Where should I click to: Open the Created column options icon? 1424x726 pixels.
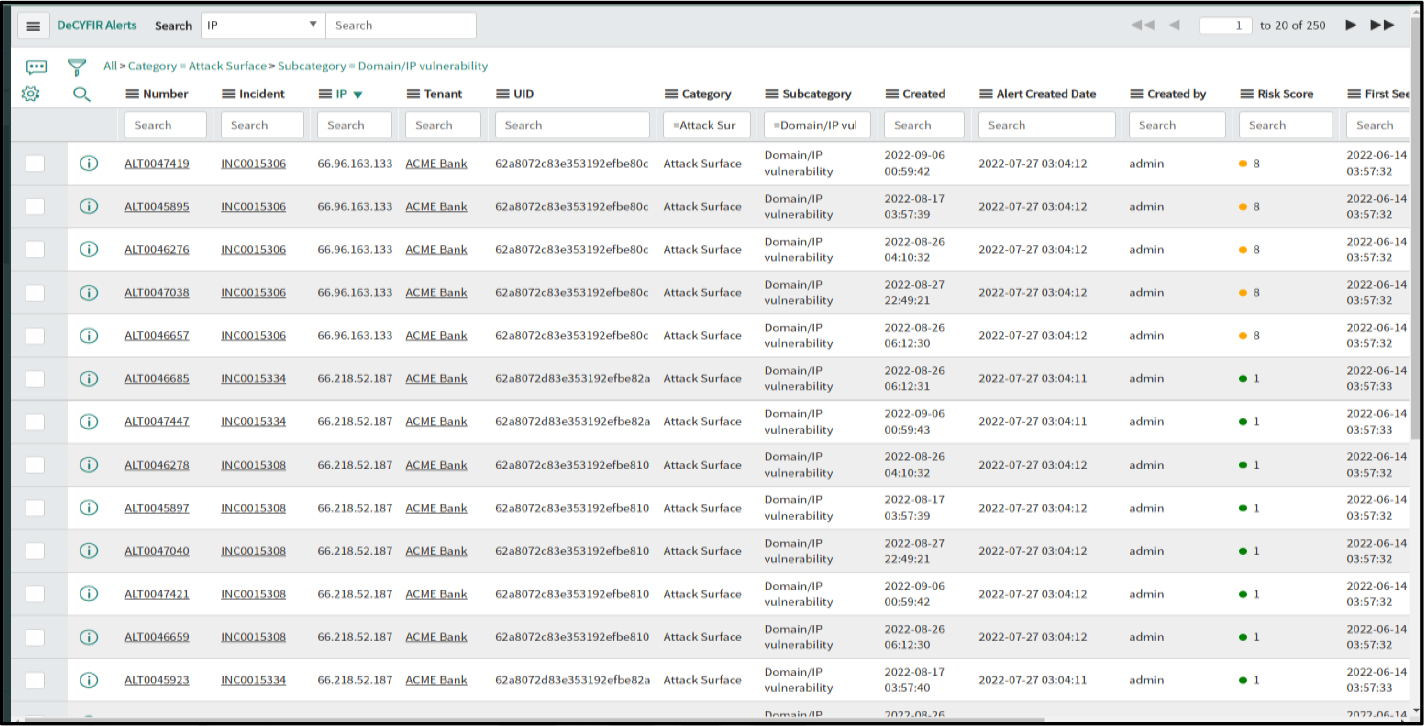tap(892, 94)
